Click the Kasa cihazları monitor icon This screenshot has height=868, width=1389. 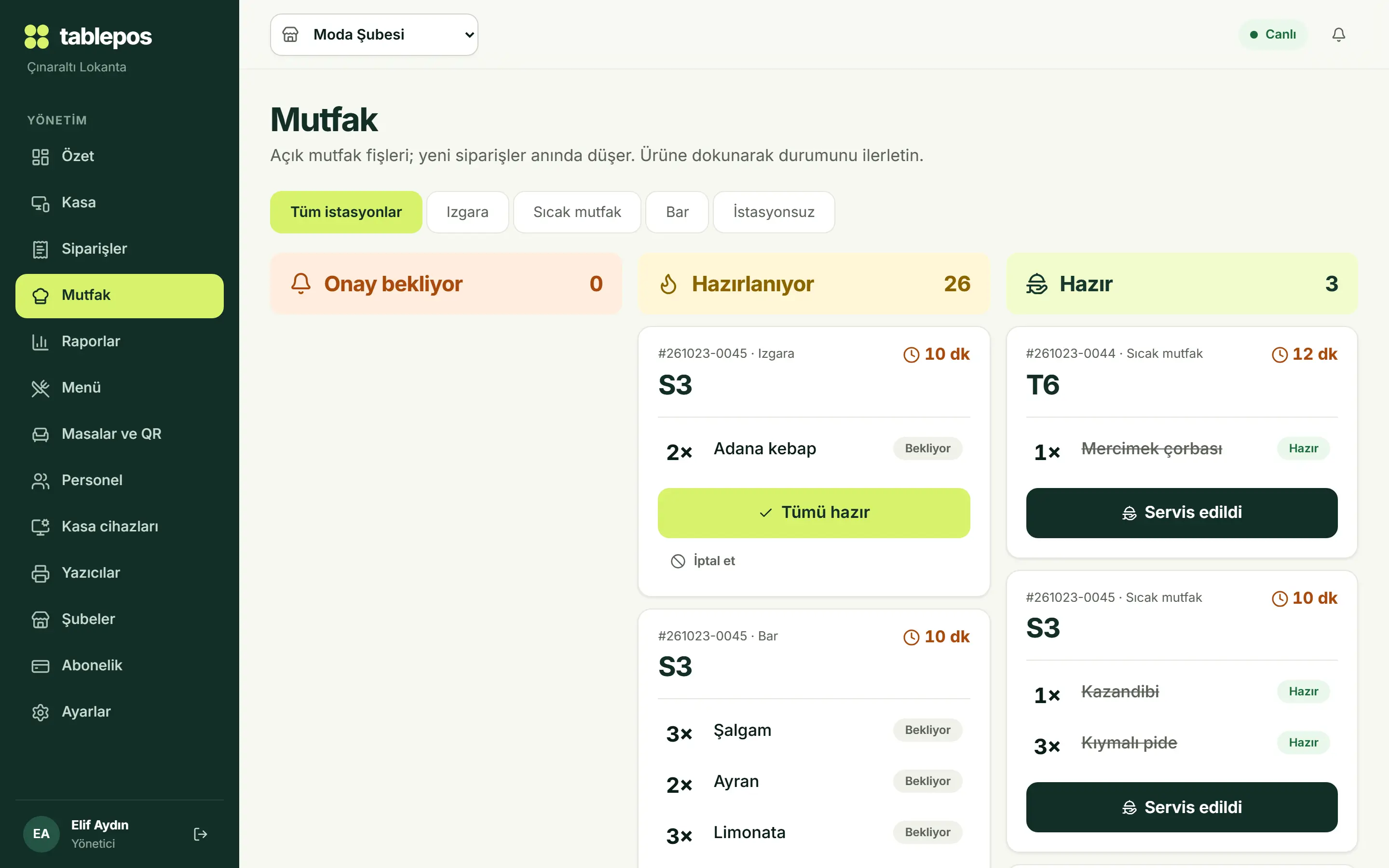pos(40,527)
